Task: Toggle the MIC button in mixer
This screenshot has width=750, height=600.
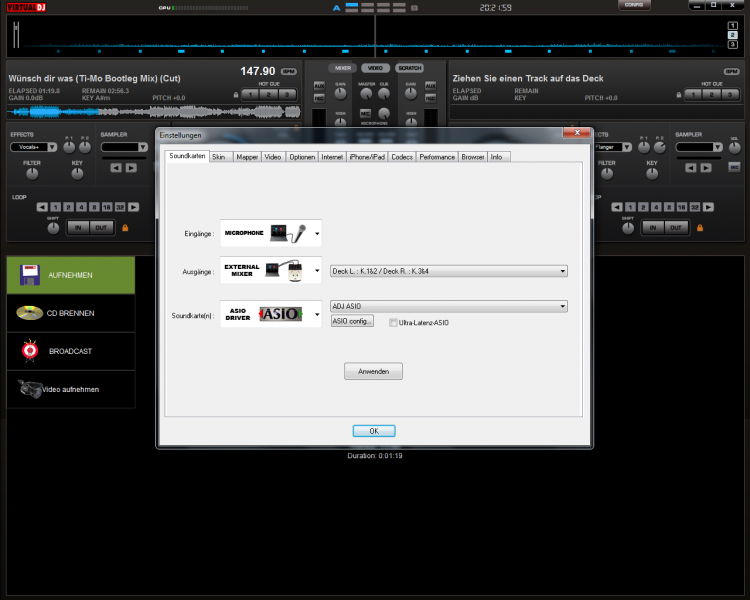Action: point(365,113)
